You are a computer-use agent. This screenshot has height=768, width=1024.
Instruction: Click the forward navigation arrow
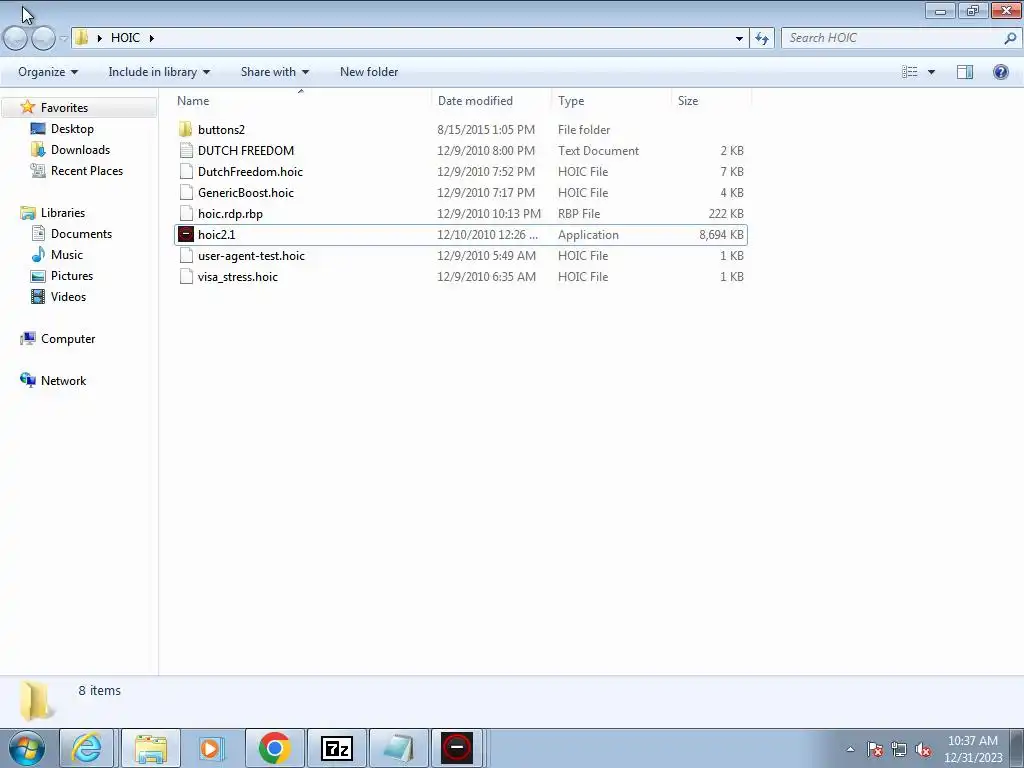tap(42, 39)
